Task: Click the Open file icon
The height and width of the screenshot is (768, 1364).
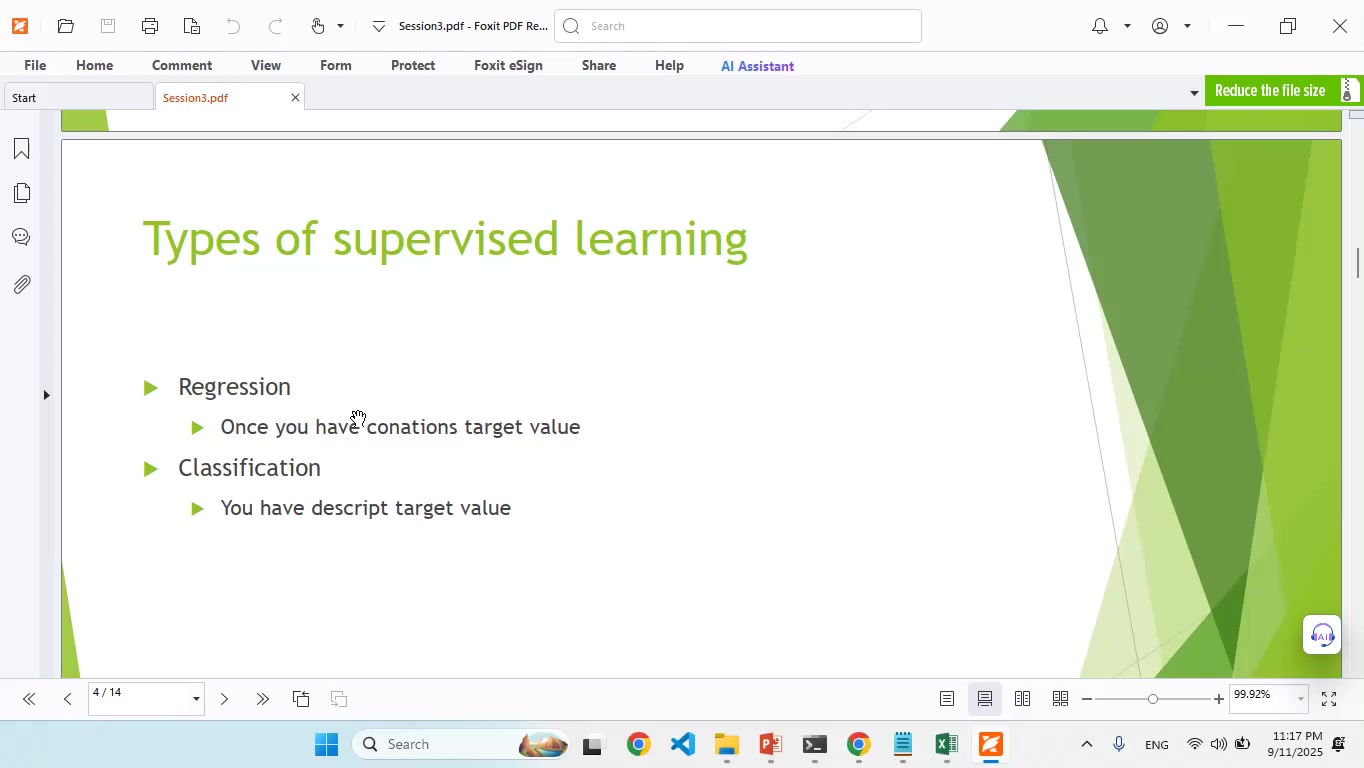Action: tap(65, 25)
